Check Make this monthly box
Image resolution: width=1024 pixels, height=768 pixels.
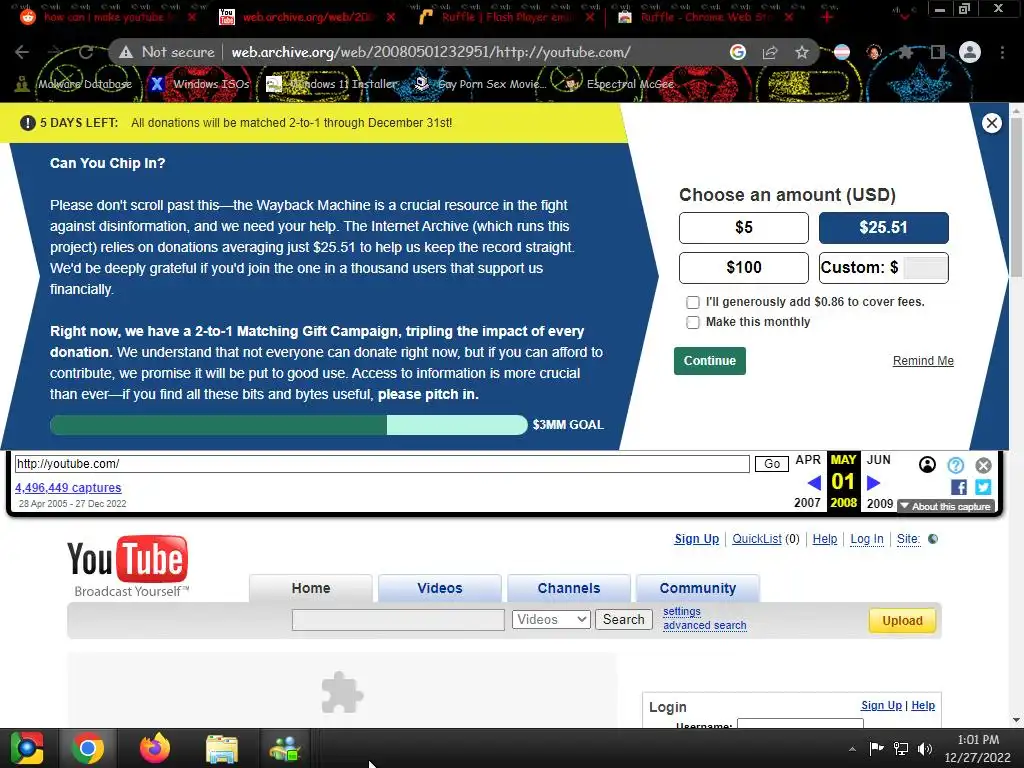[x=693, y=322]
